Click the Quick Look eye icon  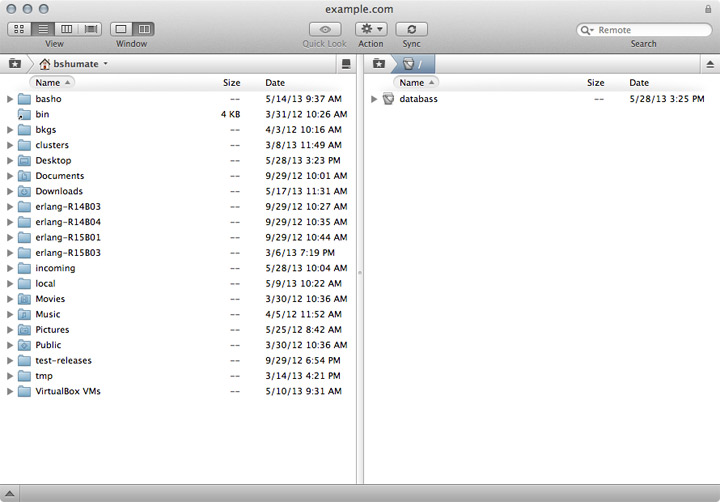tap(324, 30)
